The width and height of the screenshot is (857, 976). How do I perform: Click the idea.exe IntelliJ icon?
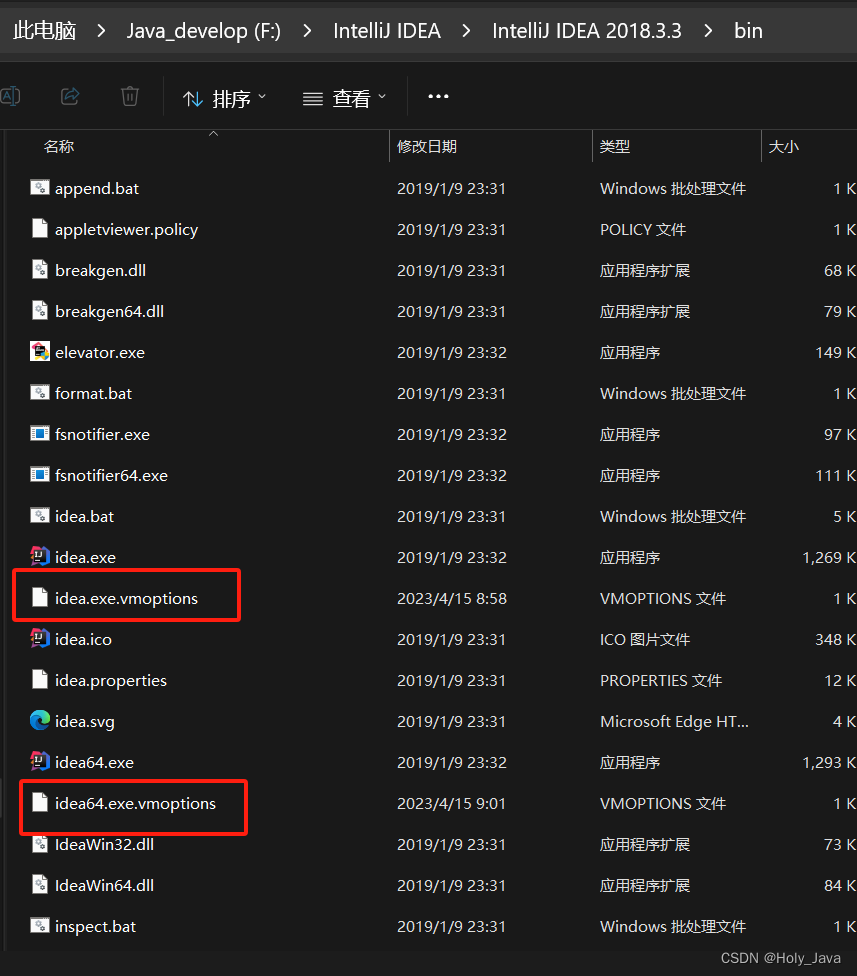[x=40, y=556]
